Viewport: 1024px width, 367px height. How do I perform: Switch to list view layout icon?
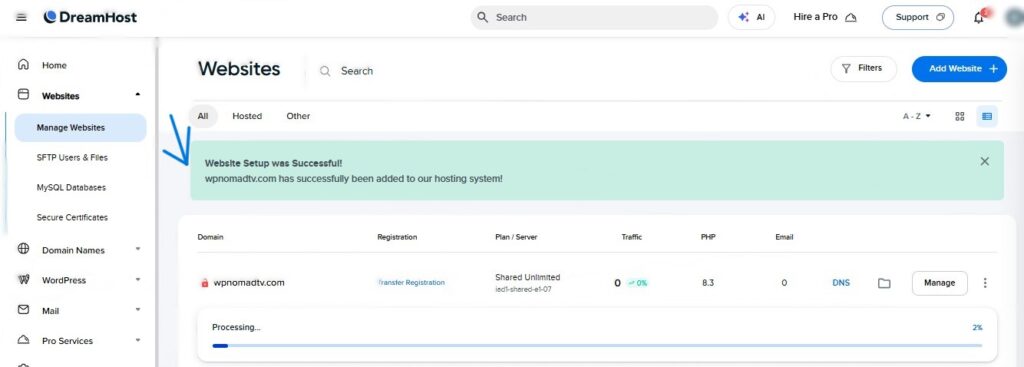(x=987, y=116)
